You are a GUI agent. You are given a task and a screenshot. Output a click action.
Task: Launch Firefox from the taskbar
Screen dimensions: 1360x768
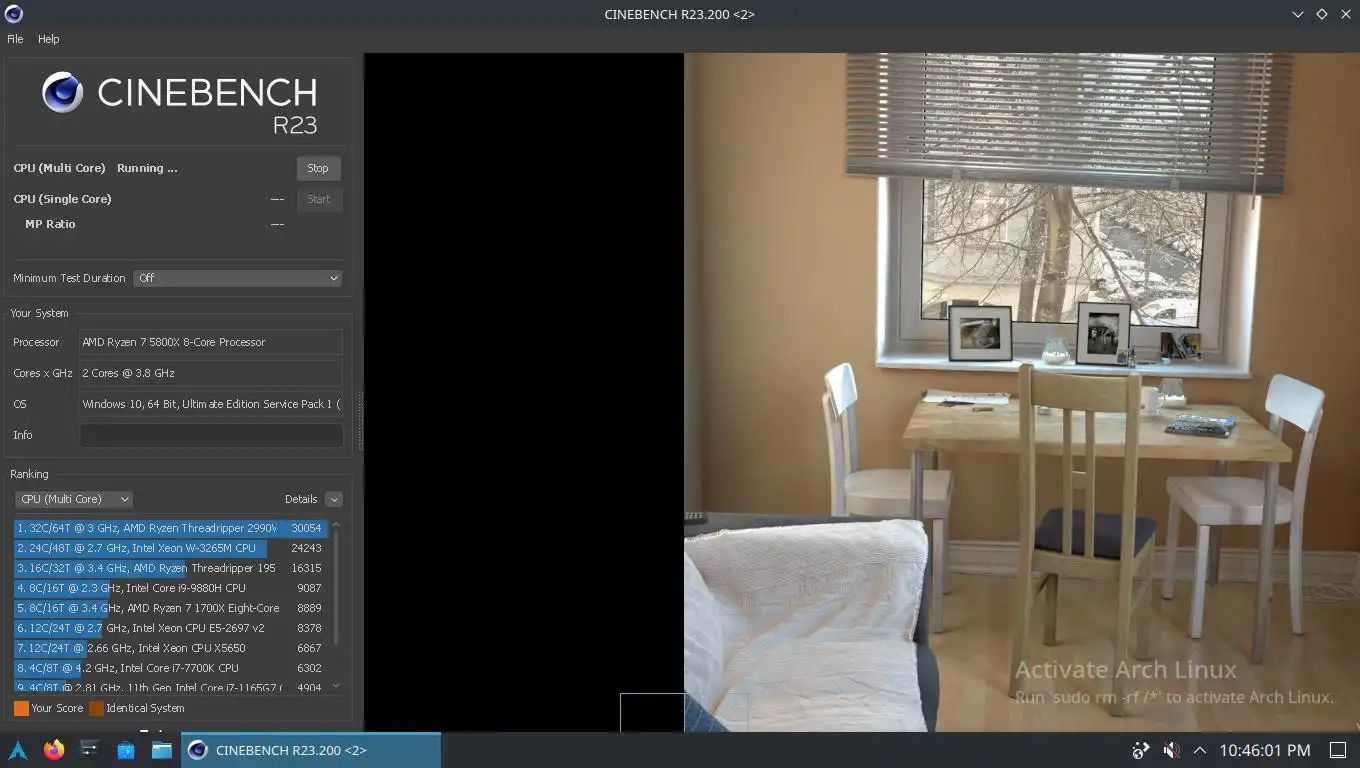(x=54, y=750)
